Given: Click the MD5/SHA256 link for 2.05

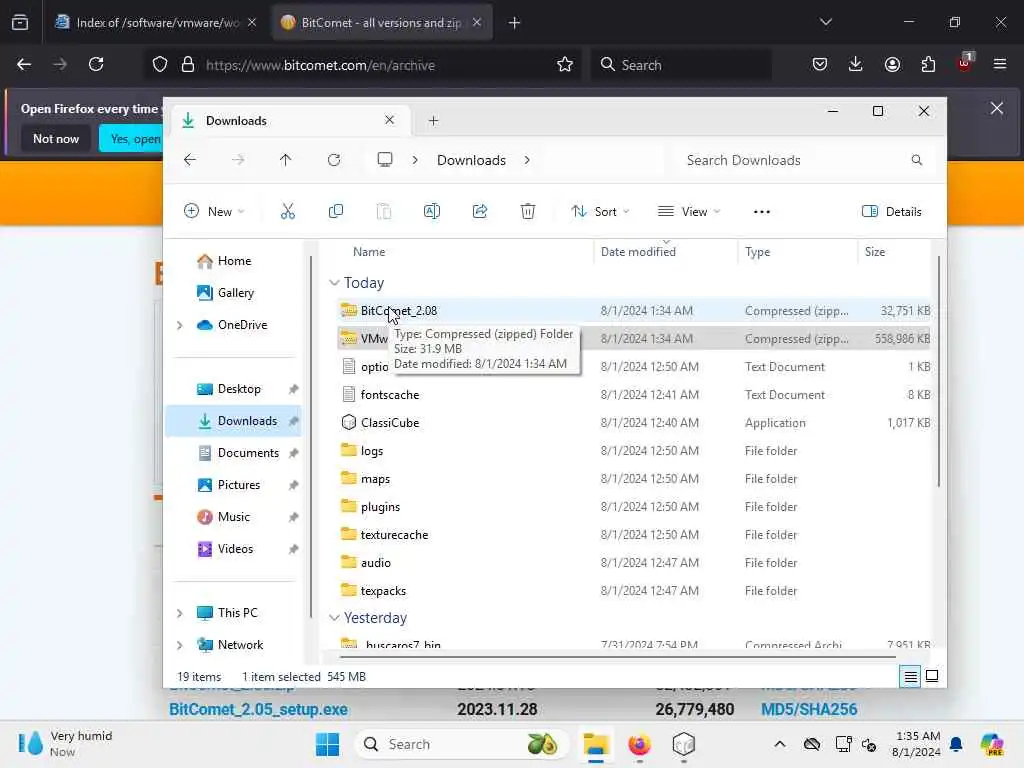Looking at the screenshot, I should (x=808, y=709).
